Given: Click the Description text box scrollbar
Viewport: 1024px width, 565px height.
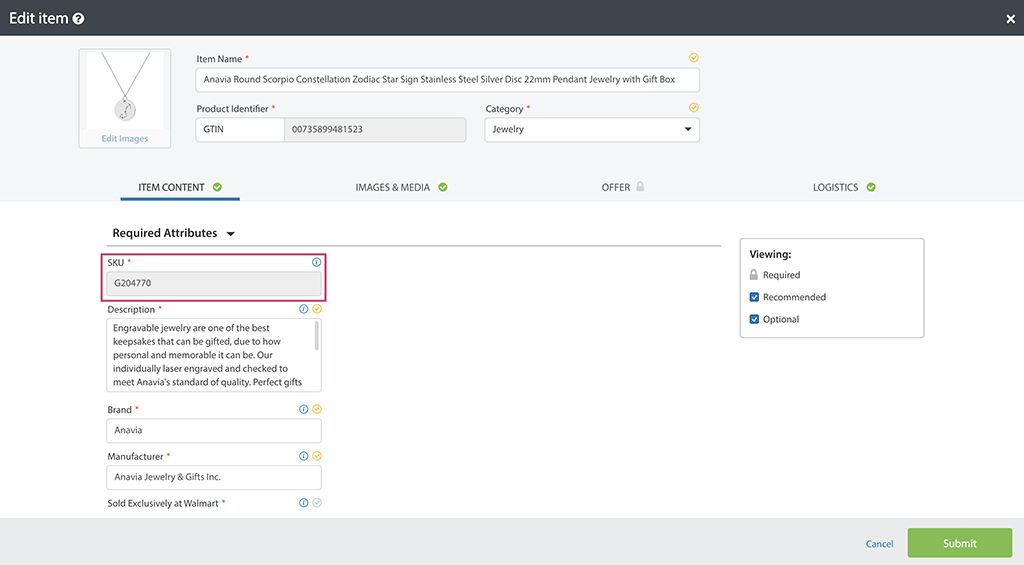Looking at the screenshot, I should pyautogui.click(x=317, y=336).
